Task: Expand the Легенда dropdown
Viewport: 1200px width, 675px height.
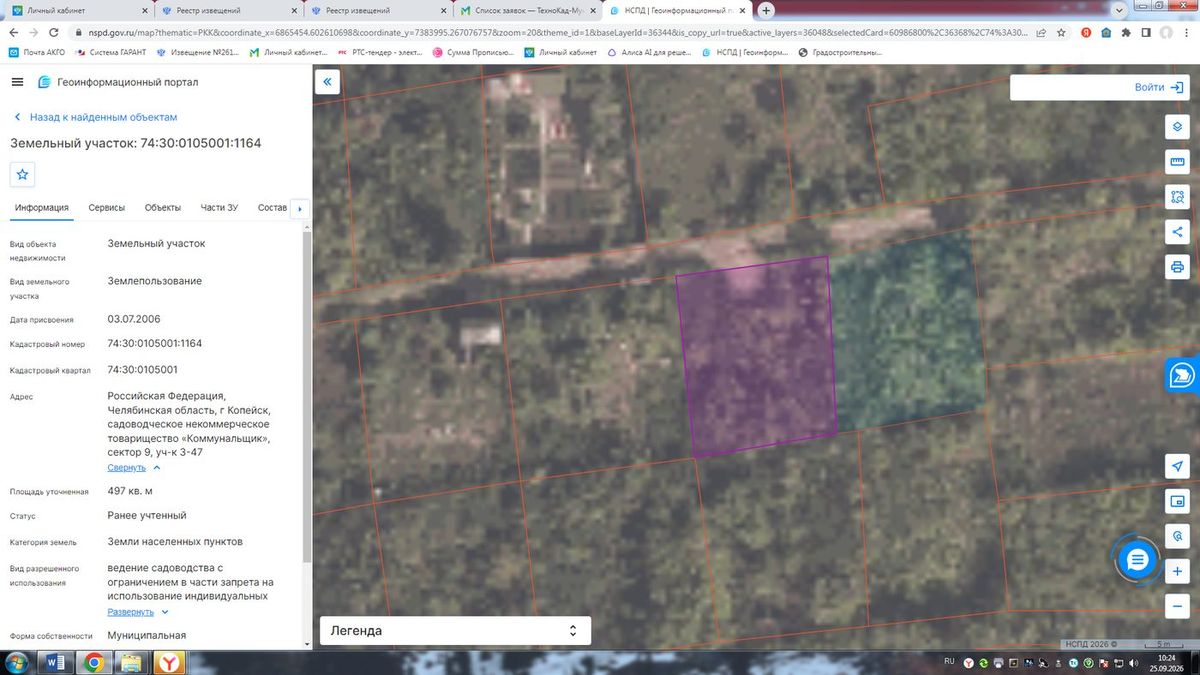Action: tap(455, 631)
